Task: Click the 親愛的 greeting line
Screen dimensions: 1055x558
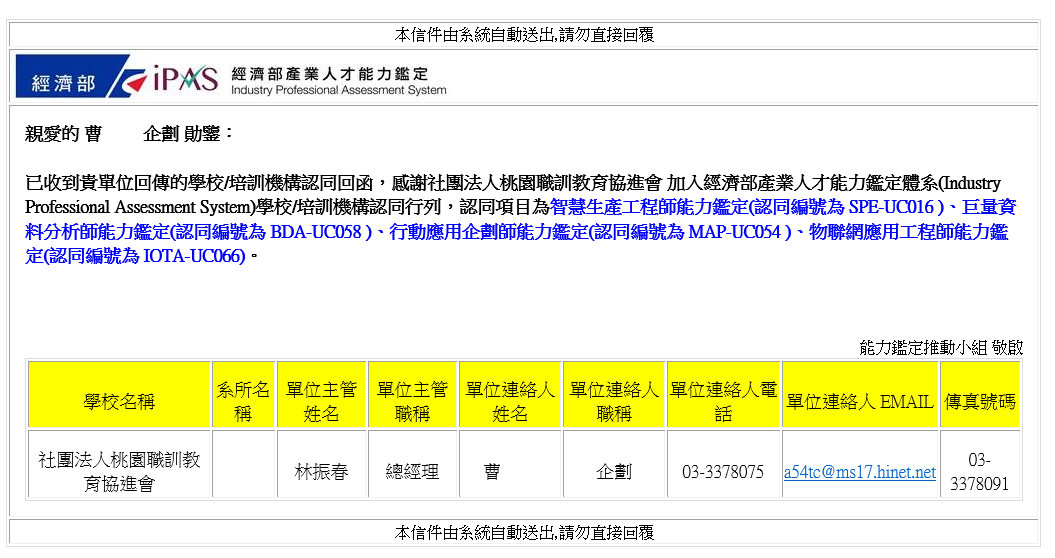Action: tap(129, 133)
